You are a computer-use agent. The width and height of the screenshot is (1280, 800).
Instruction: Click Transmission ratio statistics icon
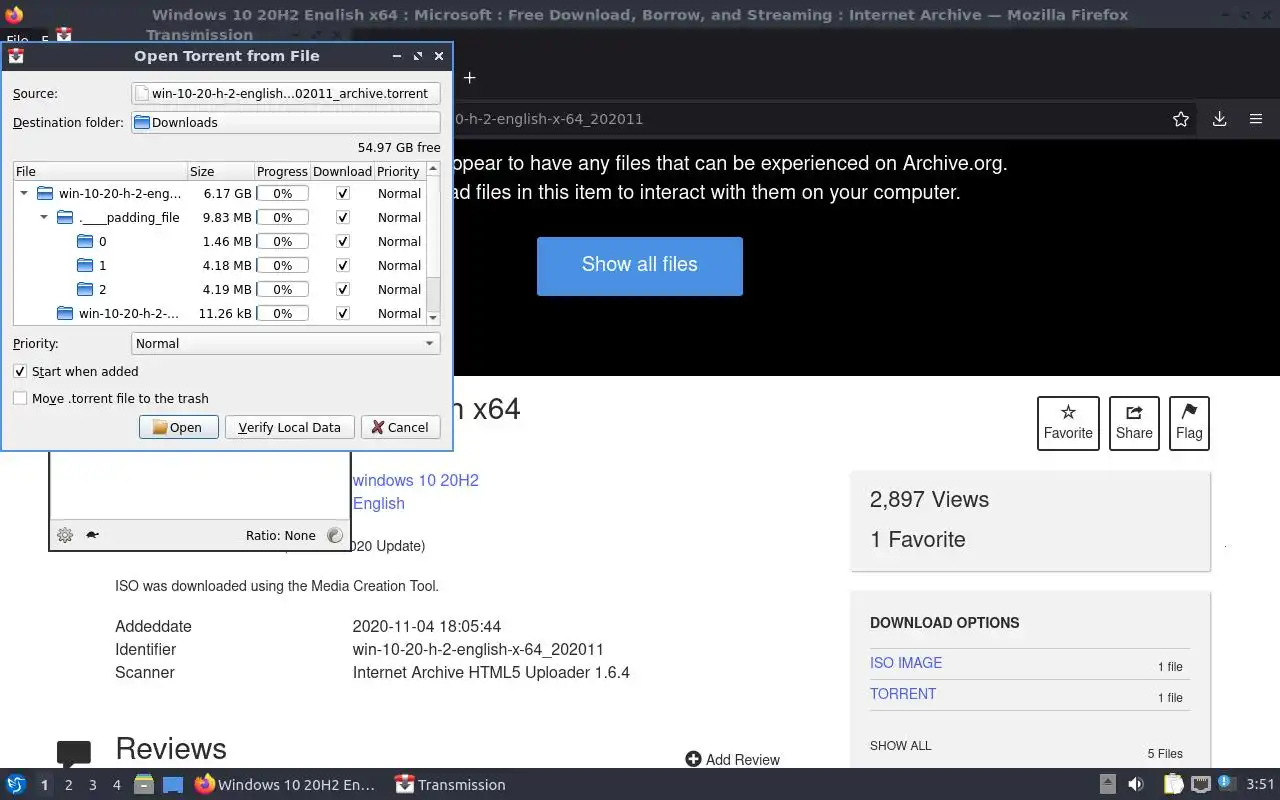(x=335, y=535)
